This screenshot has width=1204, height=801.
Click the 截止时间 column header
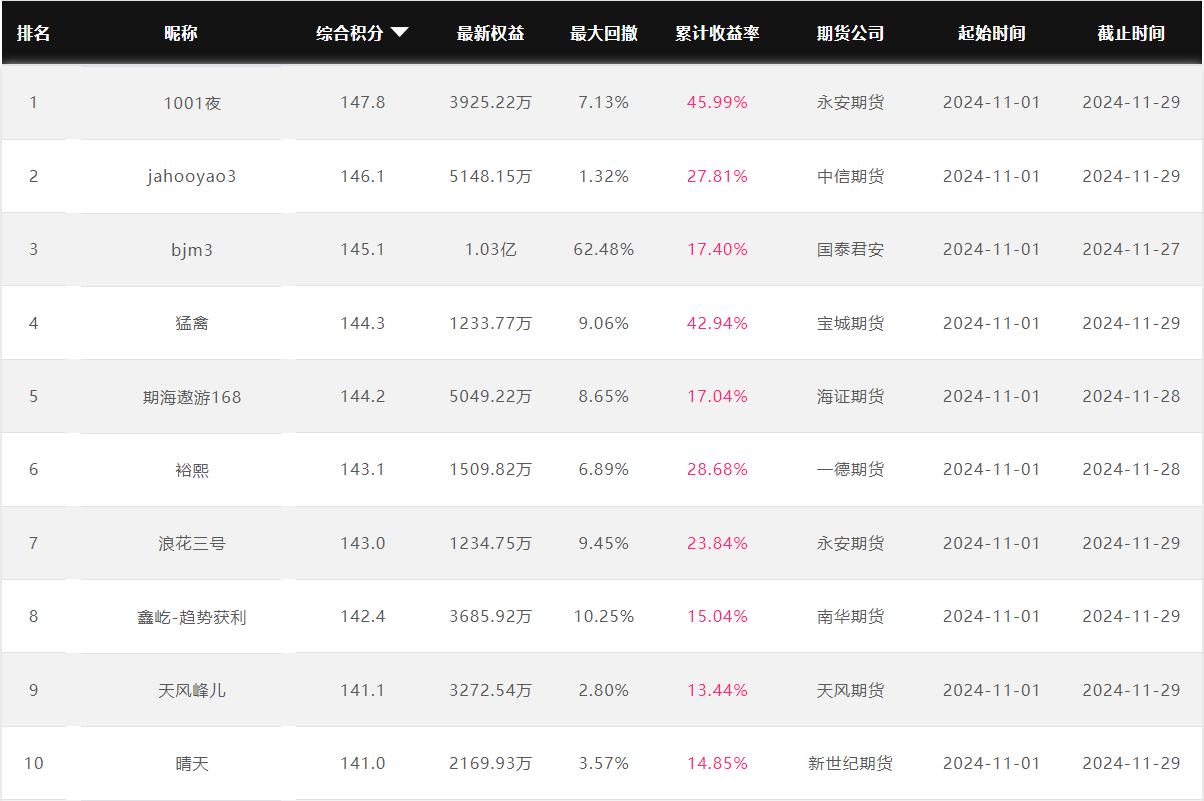pos(1131,33)
